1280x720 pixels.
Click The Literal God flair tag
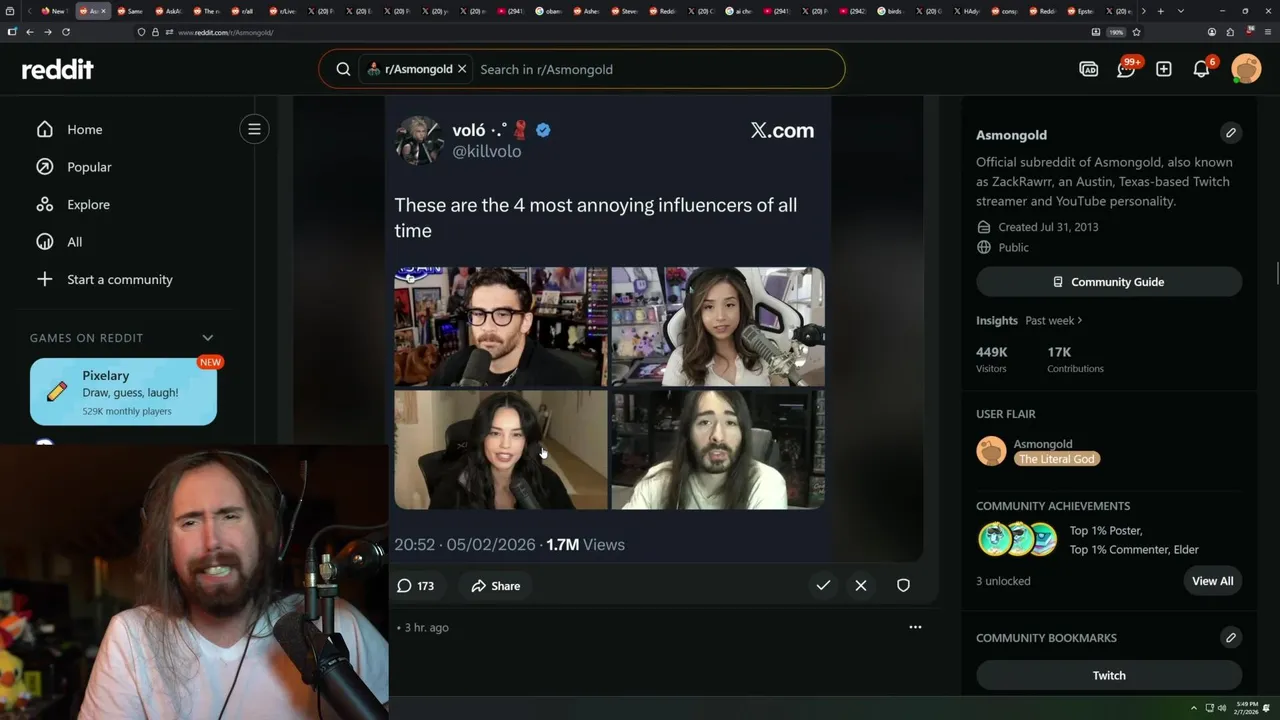(1057, 459)
